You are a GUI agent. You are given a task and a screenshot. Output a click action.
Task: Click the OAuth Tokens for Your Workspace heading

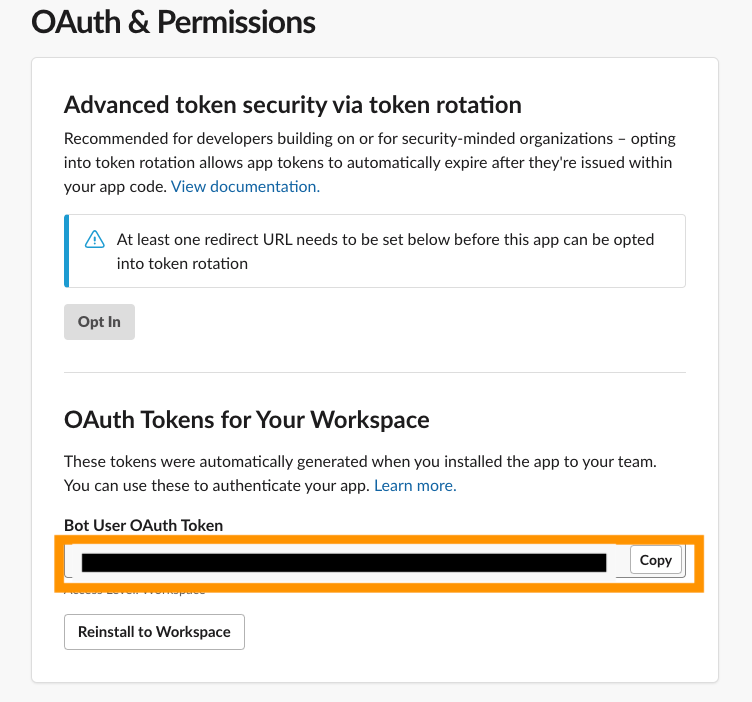pyautogui.click(x=247, y=420)
